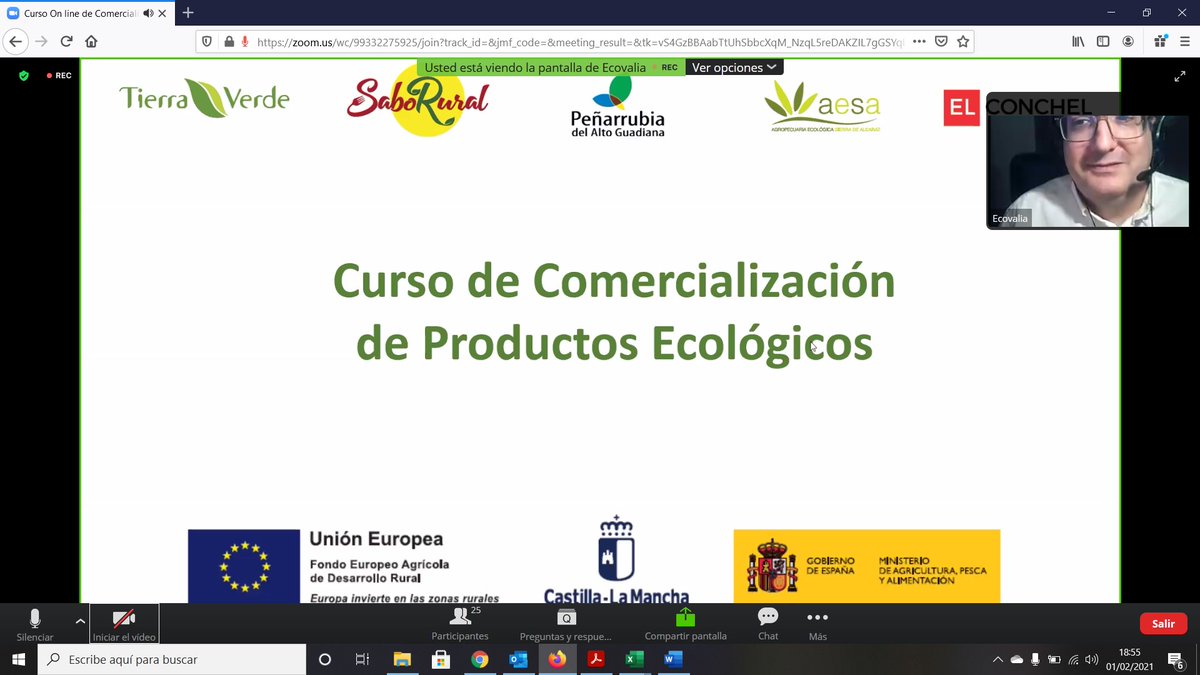Screen dimensions: 1200x675
Task: Show hidden system tray icons
Action: [x=997, y=659]
